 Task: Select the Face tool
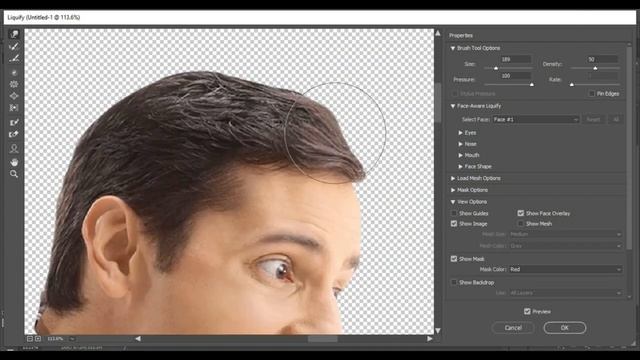click(14, 148)
